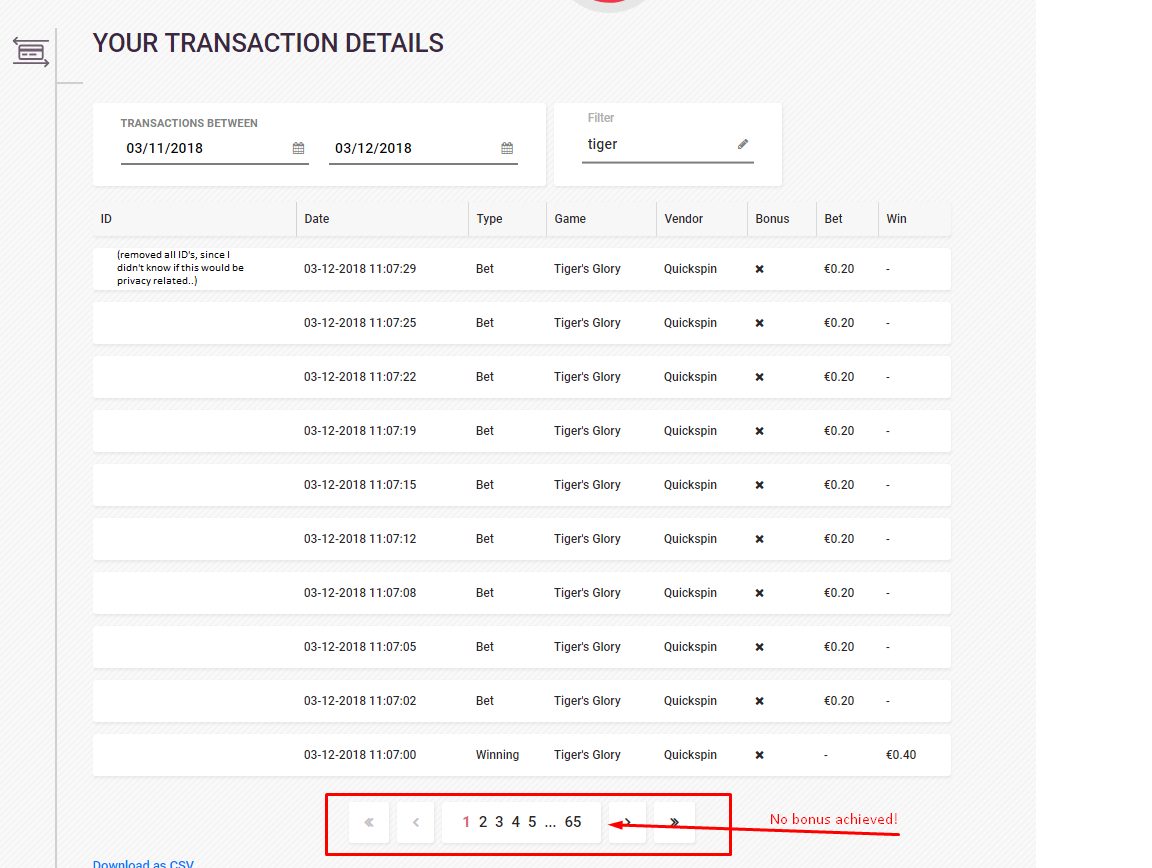
Task: Open the end date calendar picker icon
Action: [x=507, y=148]
